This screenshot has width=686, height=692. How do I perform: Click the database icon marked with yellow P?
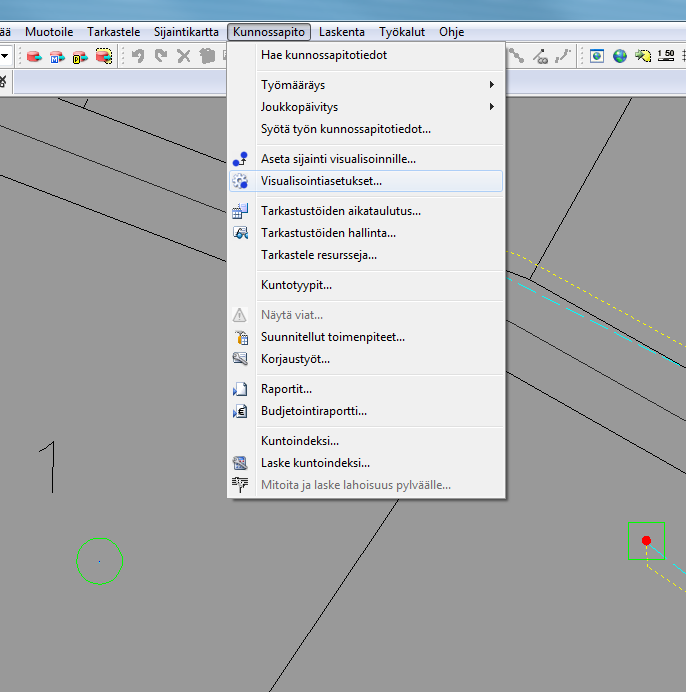[x=80, y=56]
